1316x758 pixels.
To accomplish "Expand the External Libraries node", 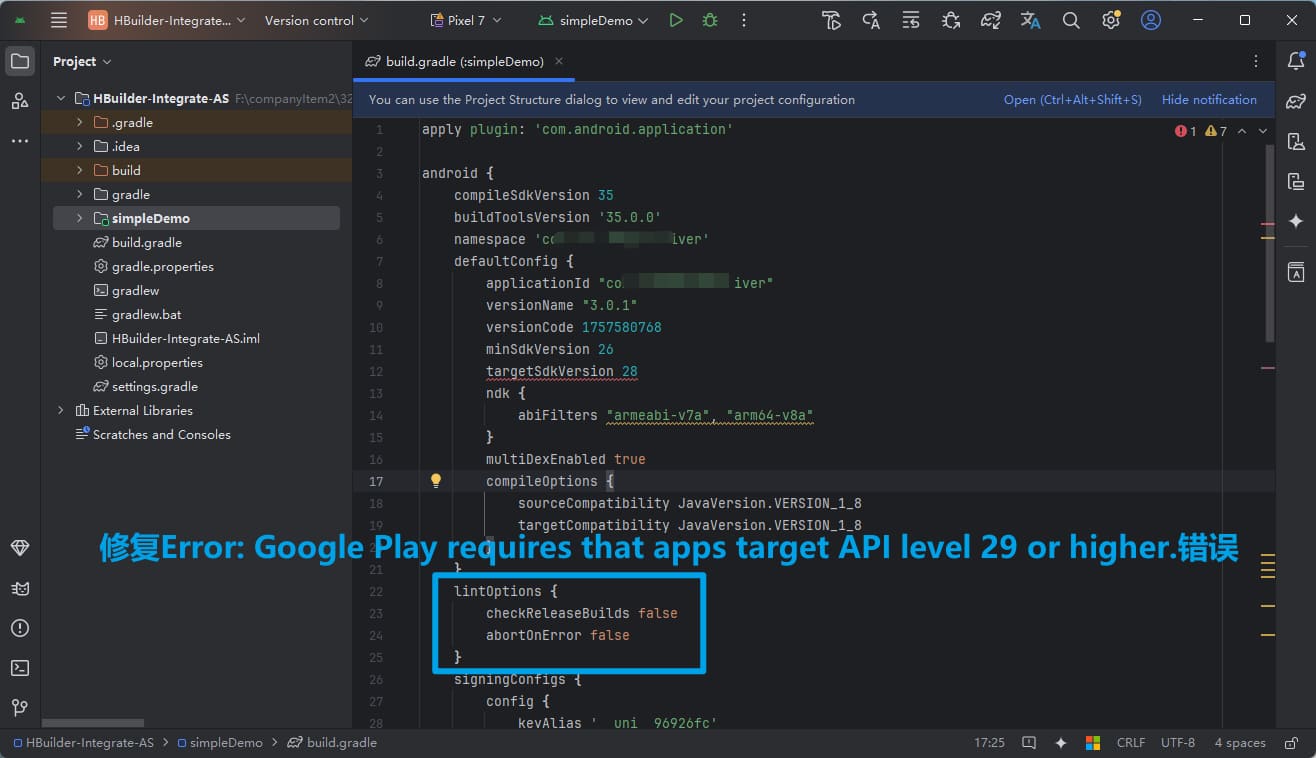I will point(61,410).
